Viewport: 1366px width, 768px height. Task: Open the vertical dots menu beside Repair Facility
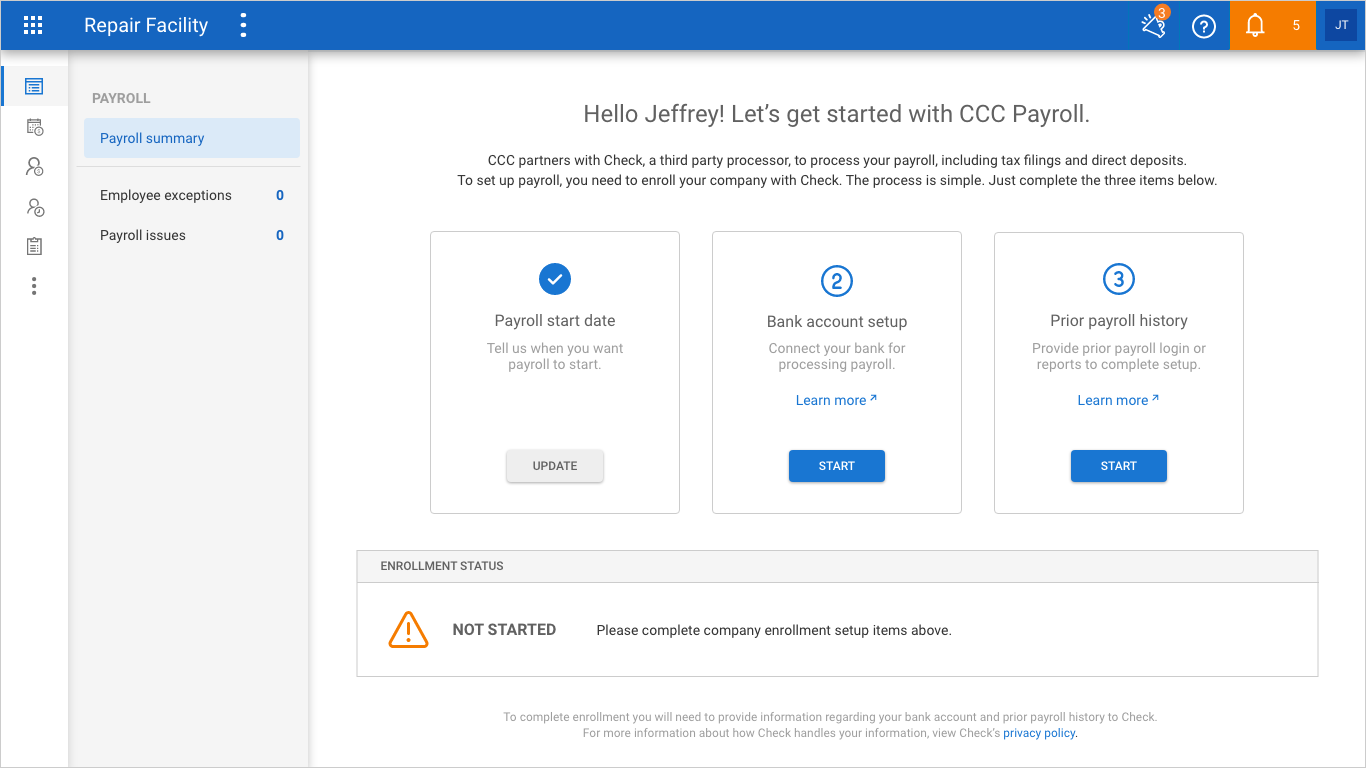coord(243,26)
